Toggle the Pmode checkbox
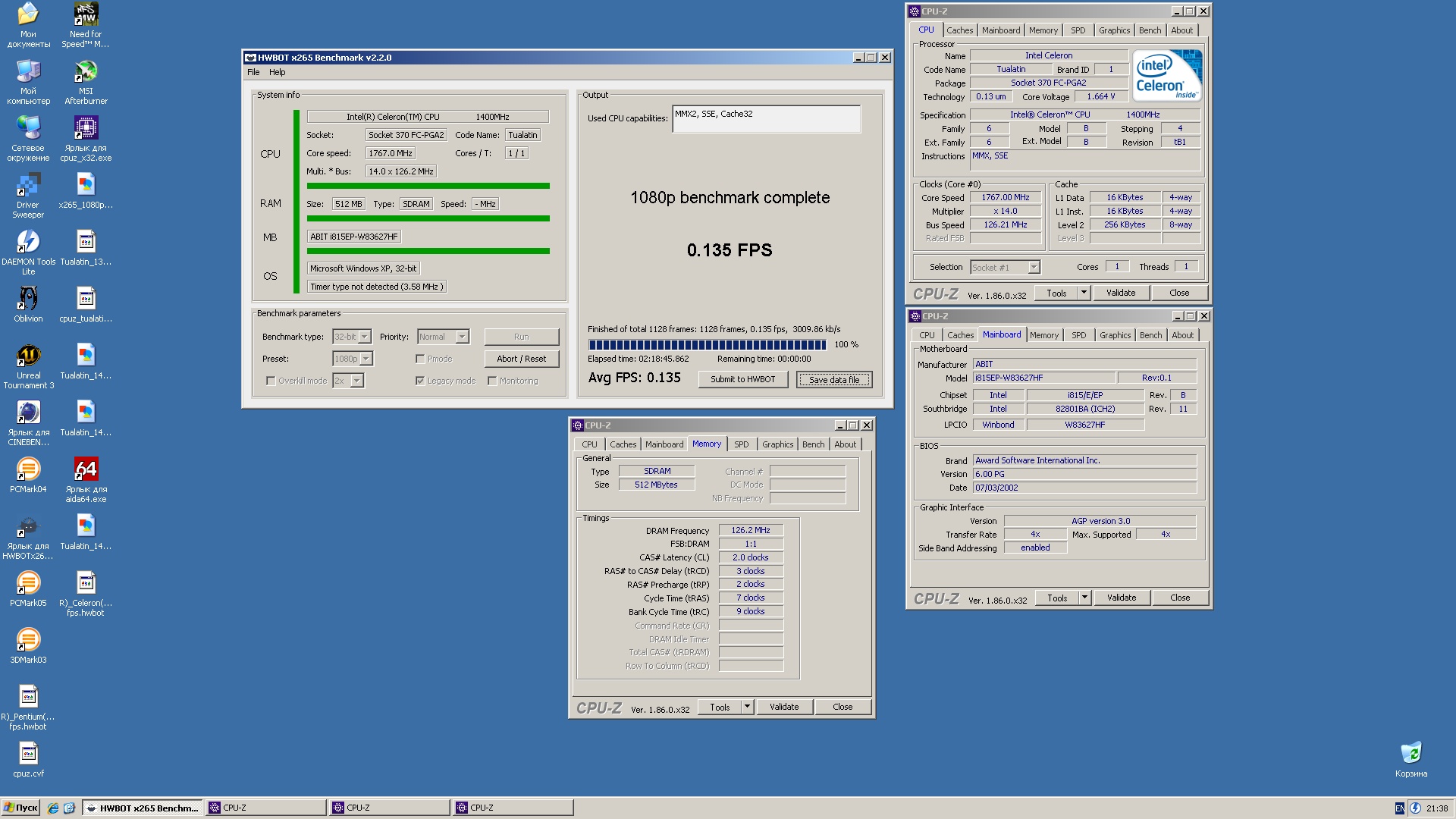 420,359
